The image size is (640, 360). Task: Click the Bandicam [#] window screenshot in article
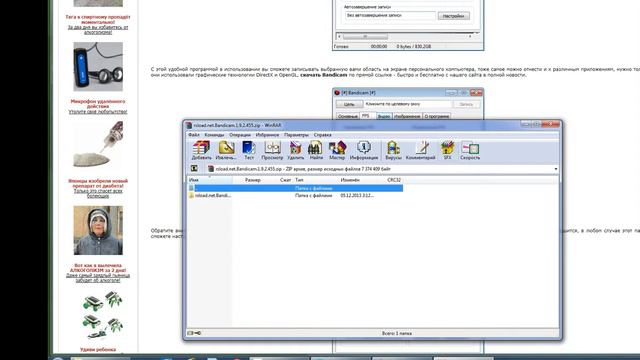click(x=408, y=104)
